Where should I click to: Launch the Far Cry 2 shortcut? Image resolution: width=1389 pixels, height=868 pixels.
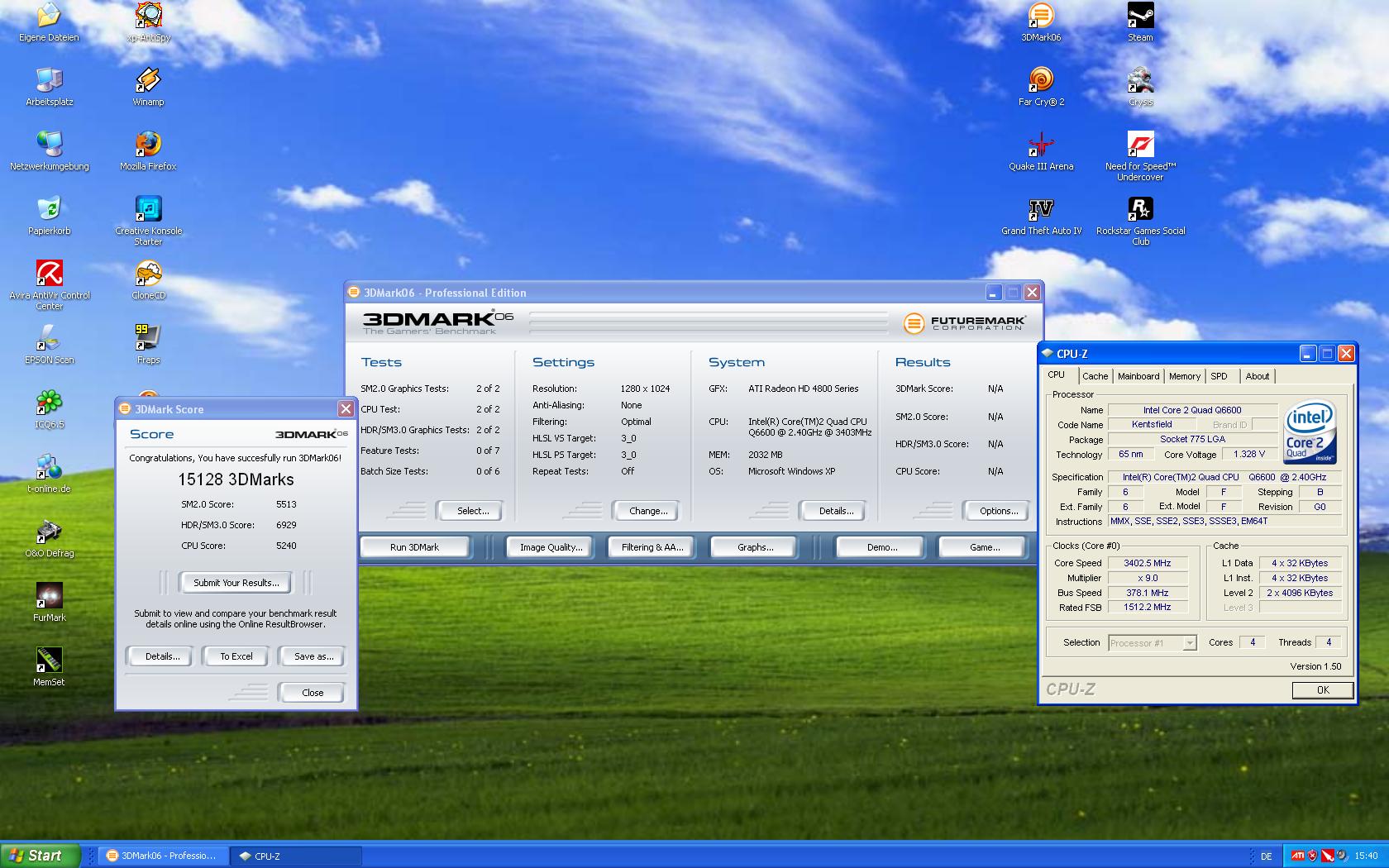[1041, 87]
